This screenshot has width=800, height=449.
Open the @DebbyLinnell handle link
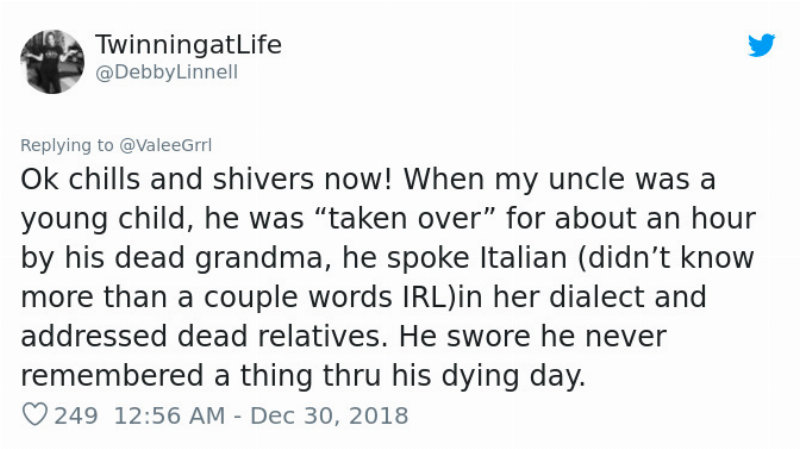pos(165,72)
